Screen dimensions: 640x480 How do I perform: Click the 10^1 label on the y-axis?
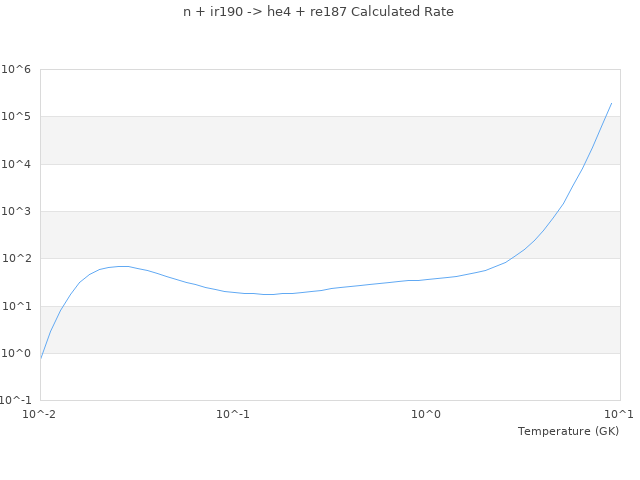[x=16, y=306]
